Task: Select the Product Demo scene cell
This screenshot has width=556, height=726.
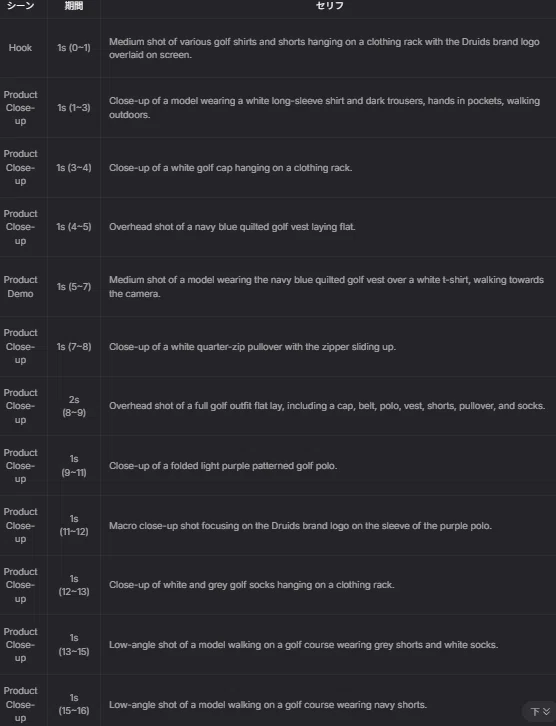Action: [20, 287]
